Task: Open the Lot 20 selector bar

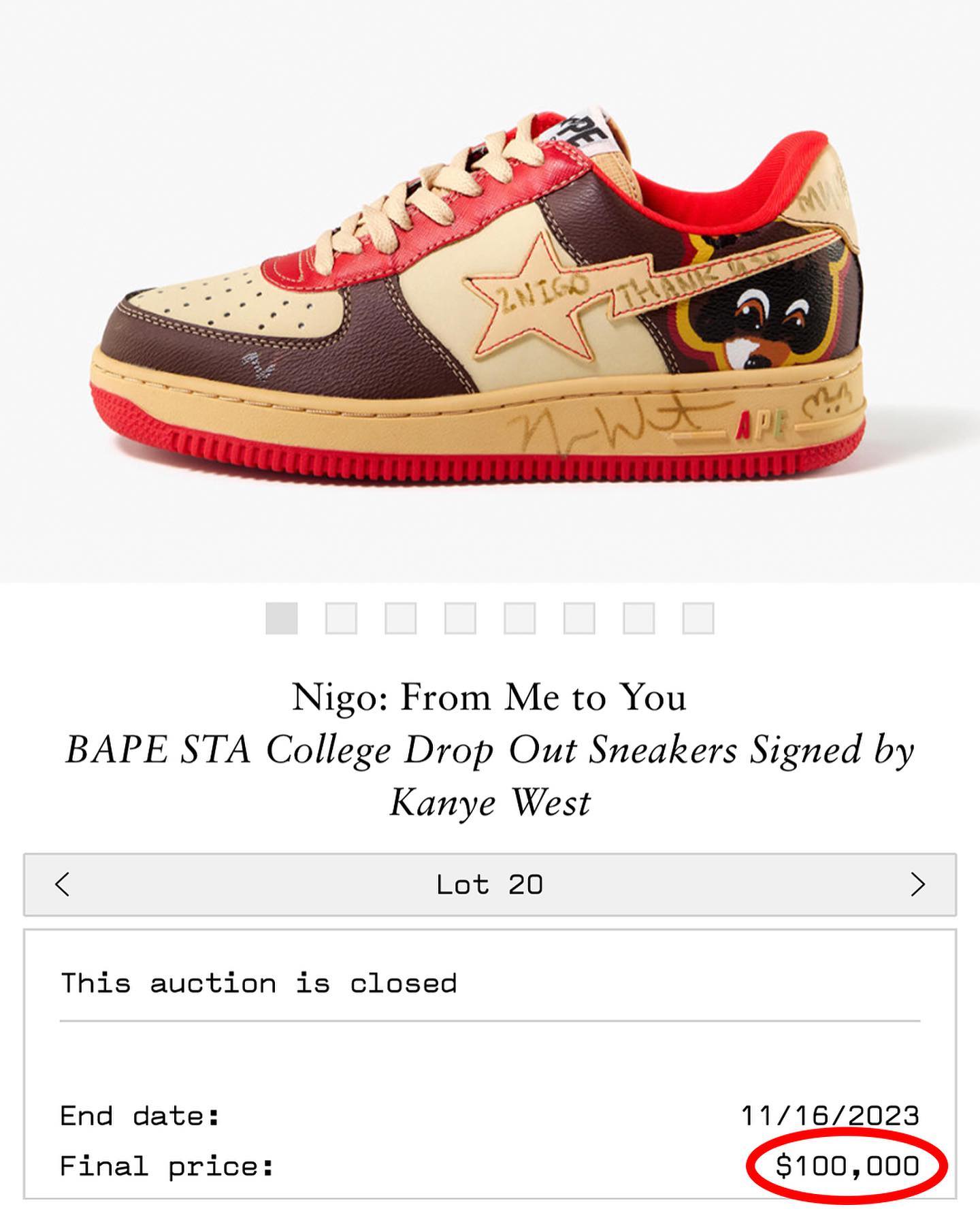Action: pos(490,885)
